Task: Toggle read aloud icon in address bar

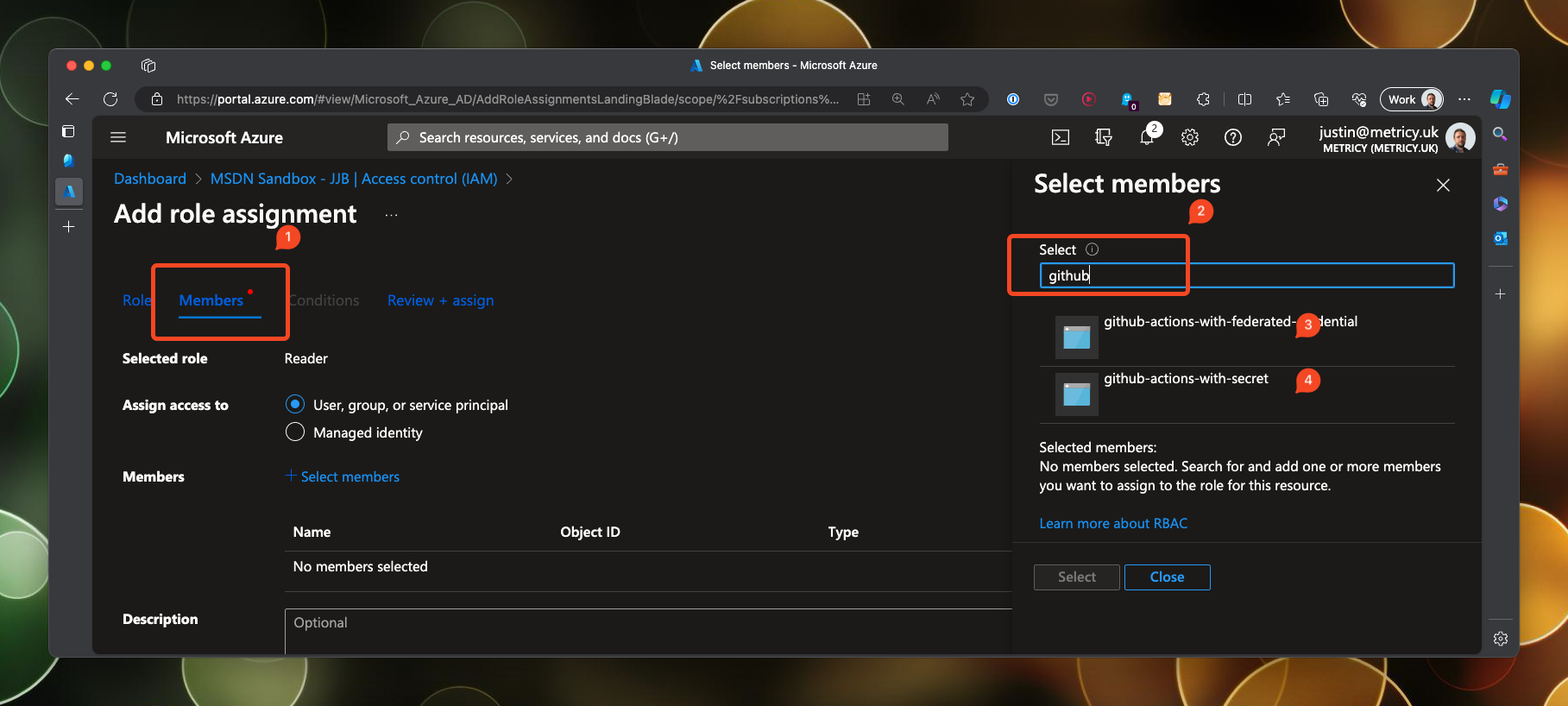Action: tap(933, 99)
